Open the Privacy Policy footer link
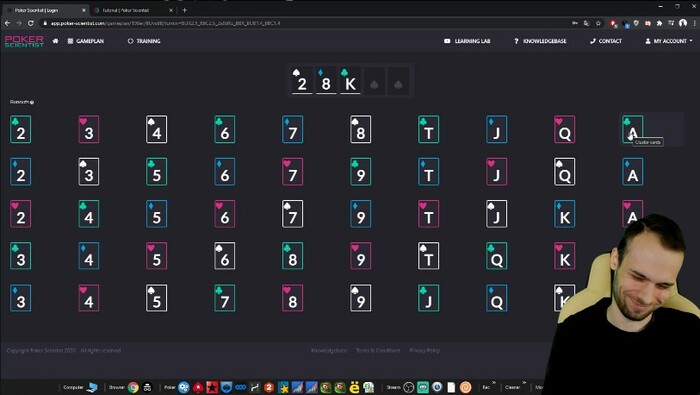 click(x=425, y=351)
